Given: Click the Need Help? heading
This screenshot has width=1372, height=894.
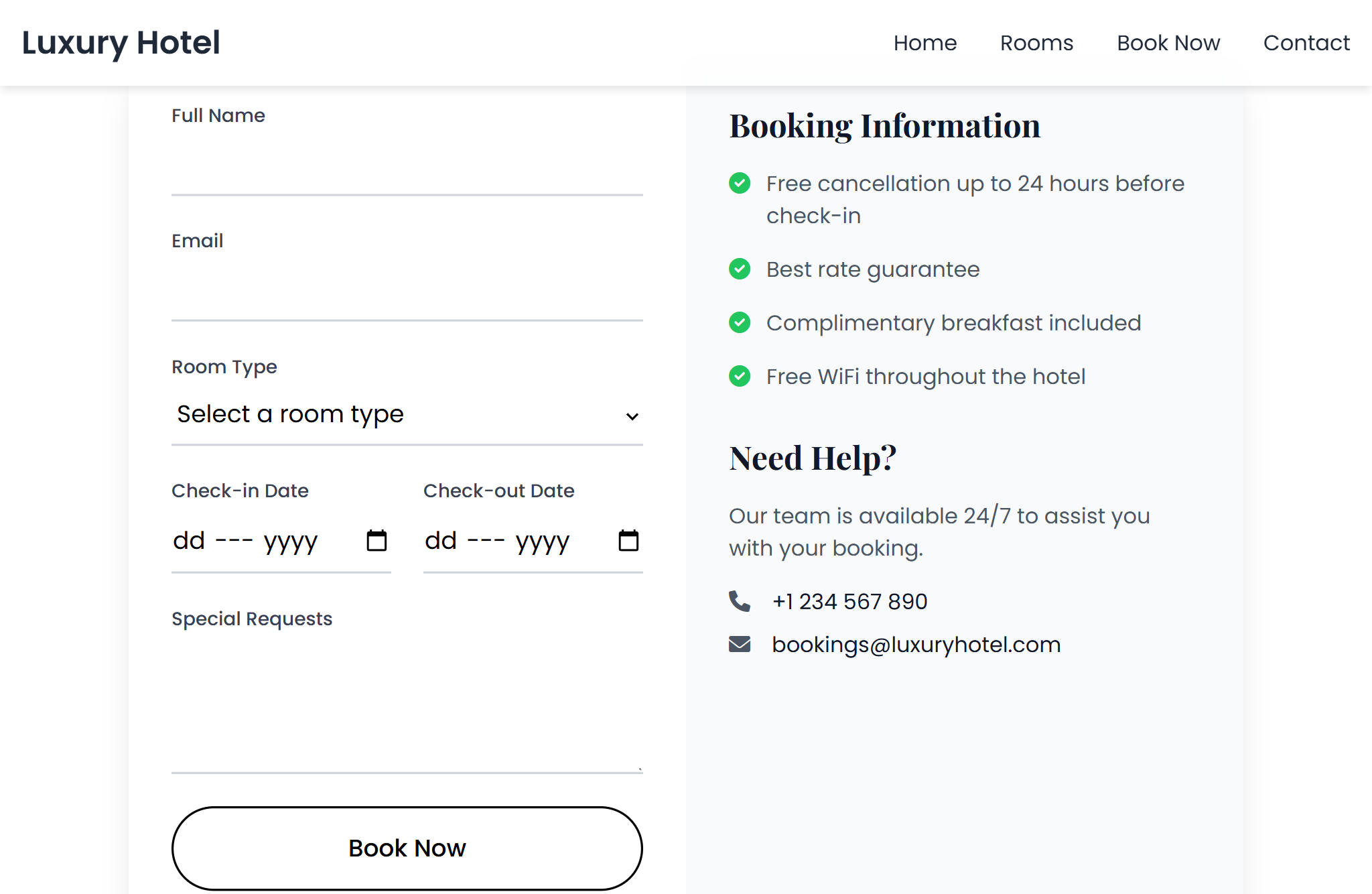Looking at the screenshot, I should coord(813,458).
